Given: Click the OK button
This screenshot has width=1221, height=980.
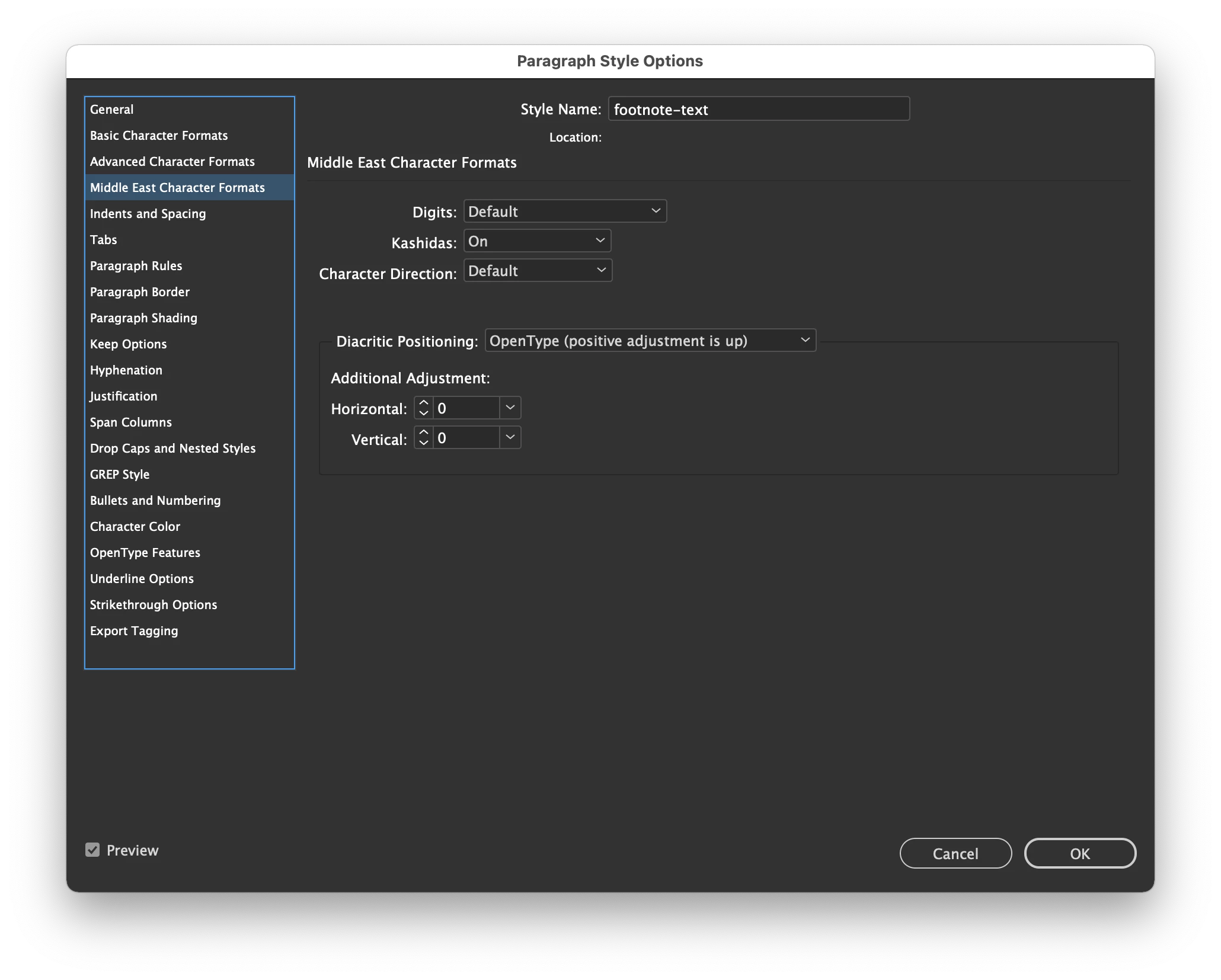Looking at the screenshot, I should click(1079, 853).
